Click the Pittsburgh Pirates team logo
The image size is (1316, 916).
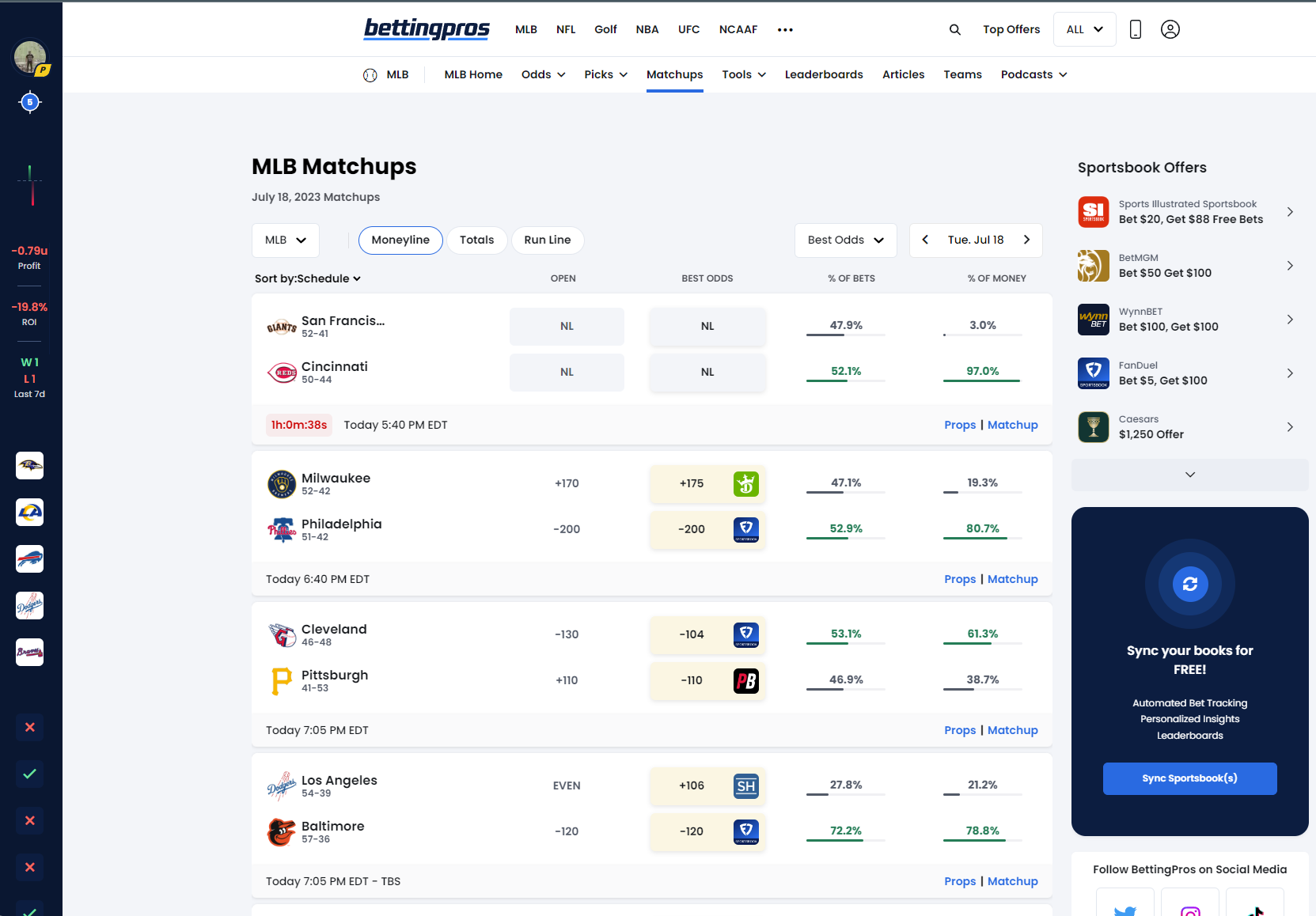(x=282, y=681)
